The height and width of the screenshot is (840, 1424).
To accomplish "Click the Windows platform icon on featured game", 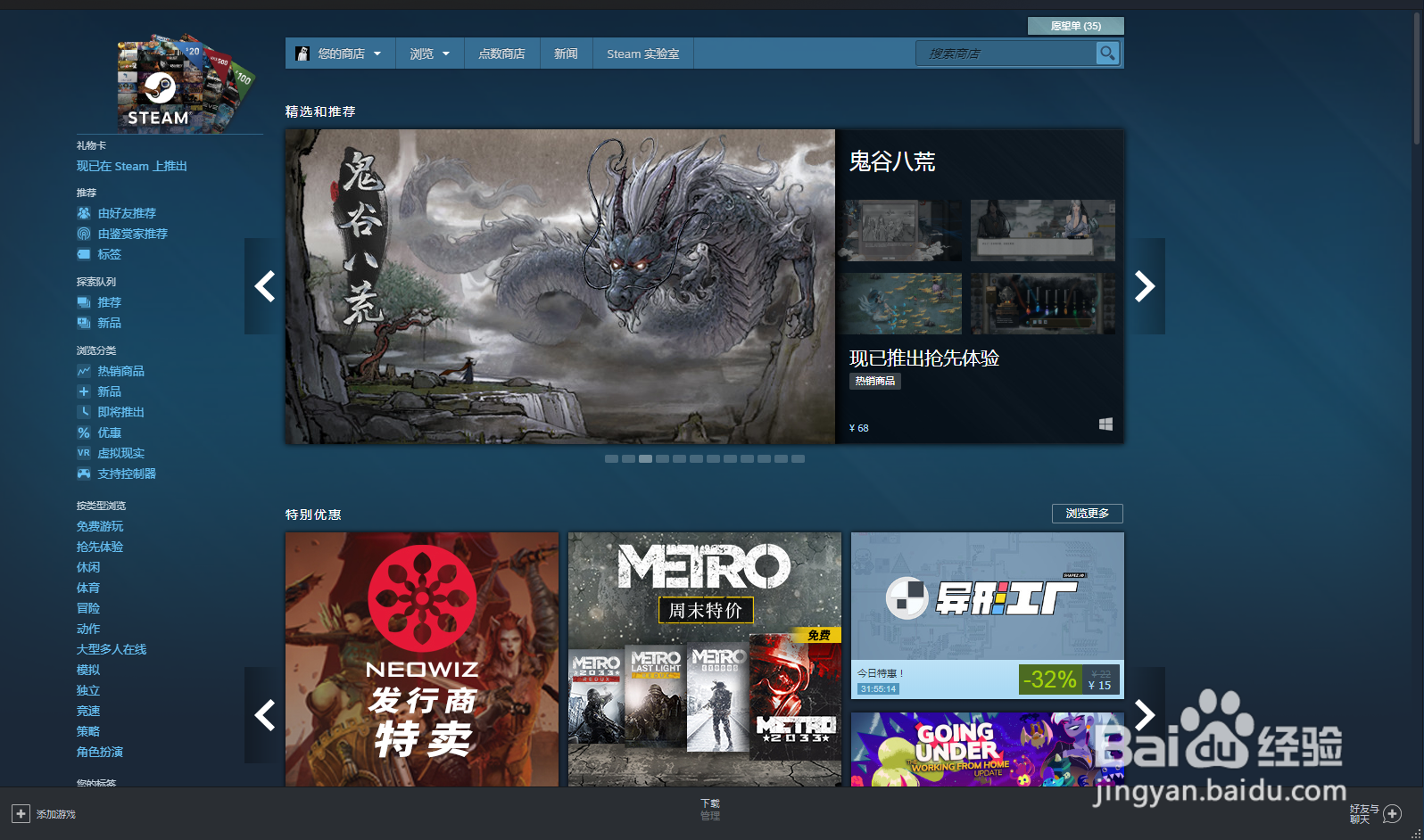I will tap(1105, 424).
